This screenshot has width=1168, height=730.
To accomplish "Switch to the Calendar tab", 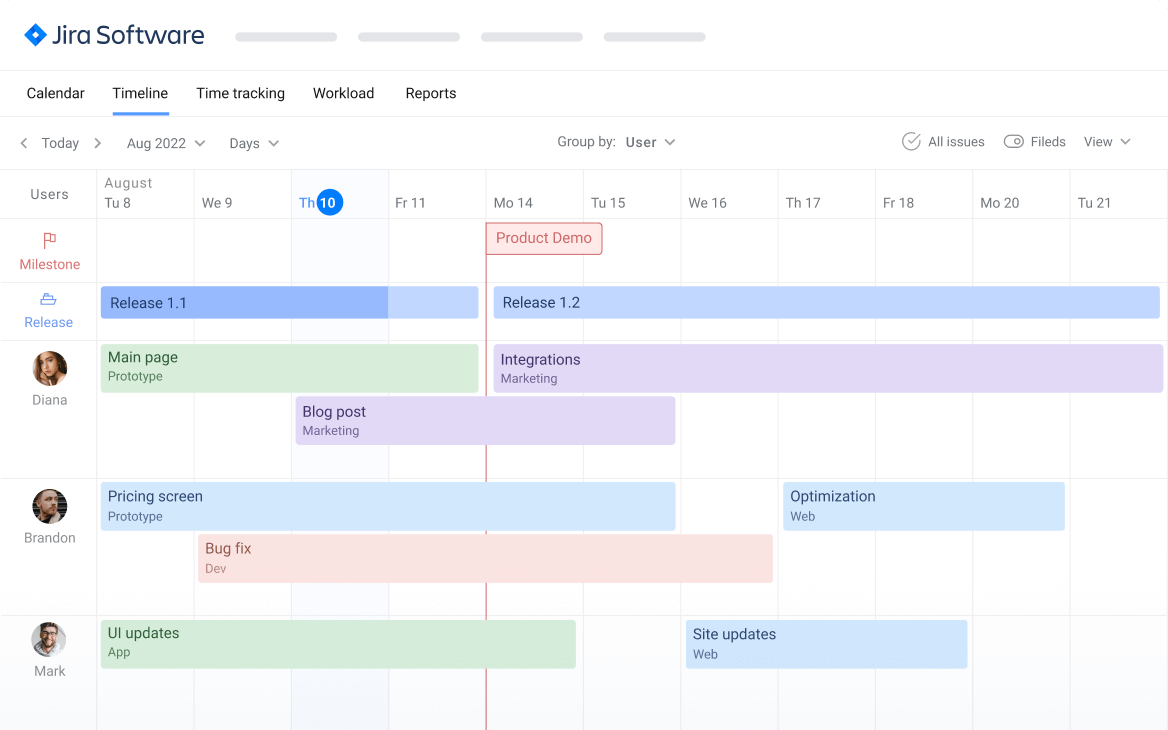I will (x=55, y=93).
